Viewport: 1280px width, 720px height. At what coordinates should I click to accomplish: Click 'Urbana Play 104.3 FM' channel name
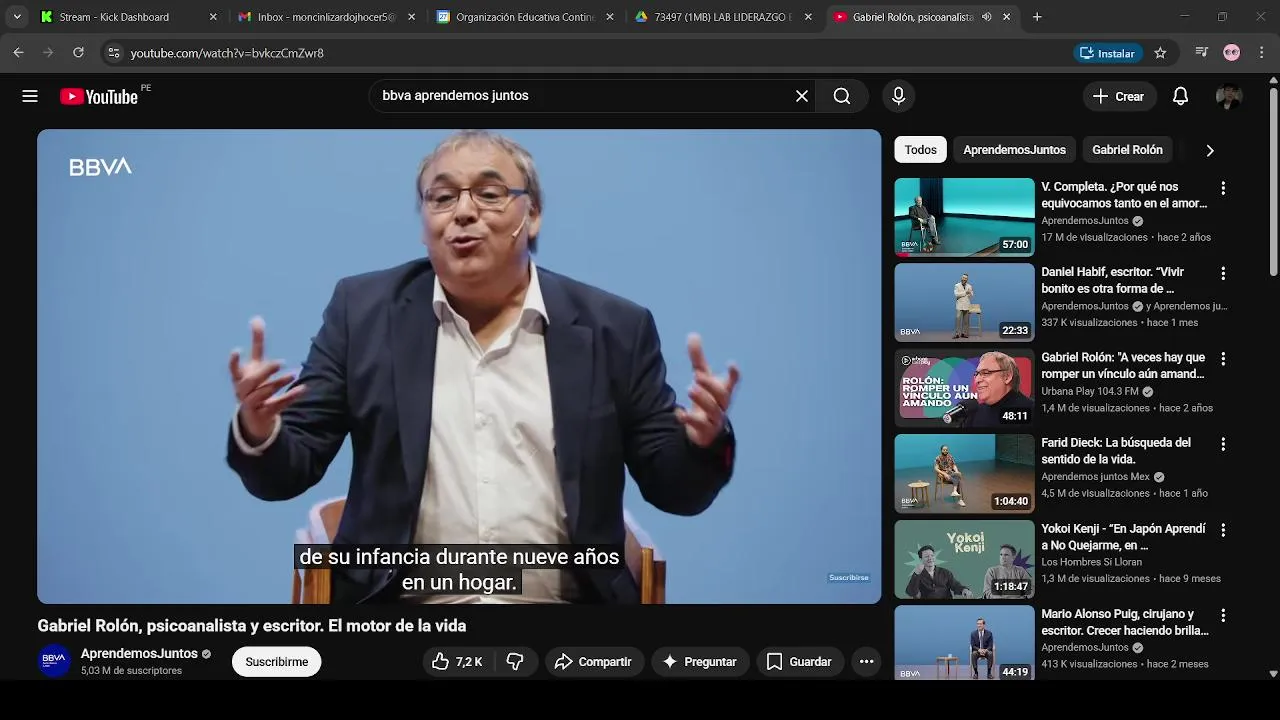point(1090,391)
